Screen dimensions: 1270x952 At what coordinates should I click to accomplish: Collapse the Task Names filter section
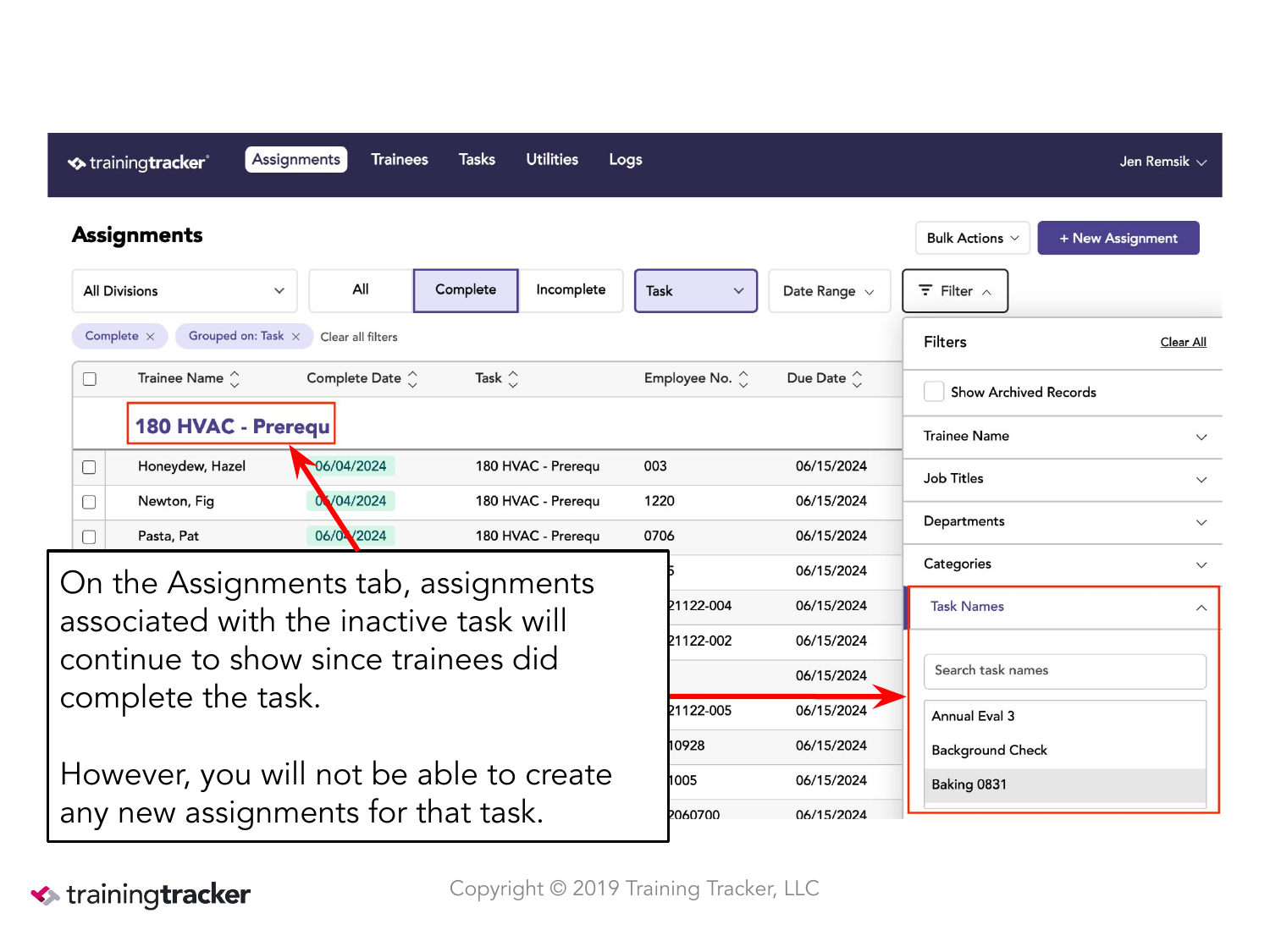tap(1063, 607)
